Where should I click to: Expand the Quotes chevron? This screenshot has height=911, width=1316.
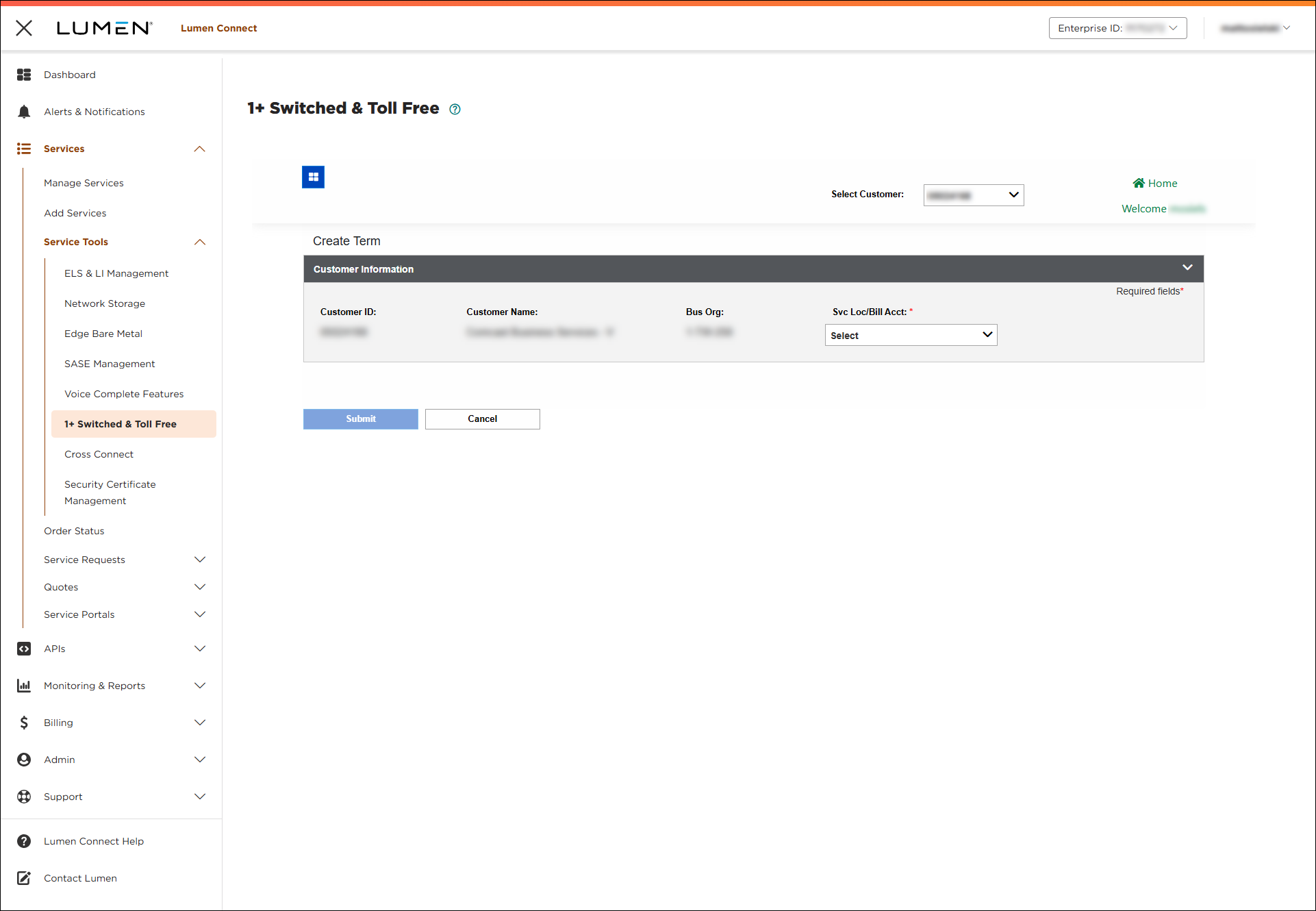tap(200, 587)
